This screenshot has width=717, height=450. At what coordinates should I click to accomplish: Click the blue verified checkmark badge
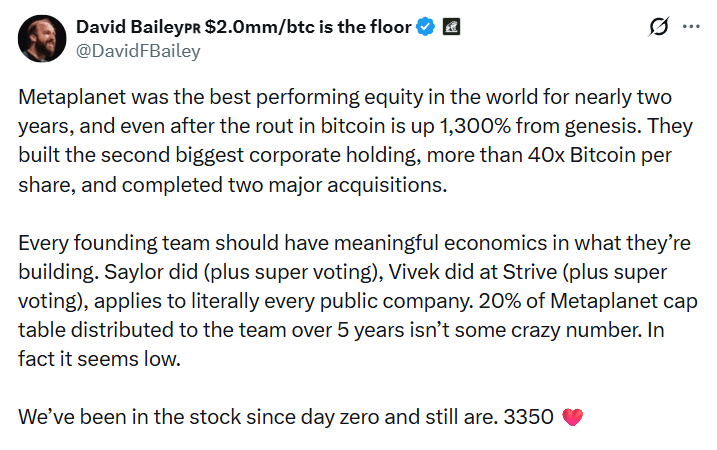point(426,27)
